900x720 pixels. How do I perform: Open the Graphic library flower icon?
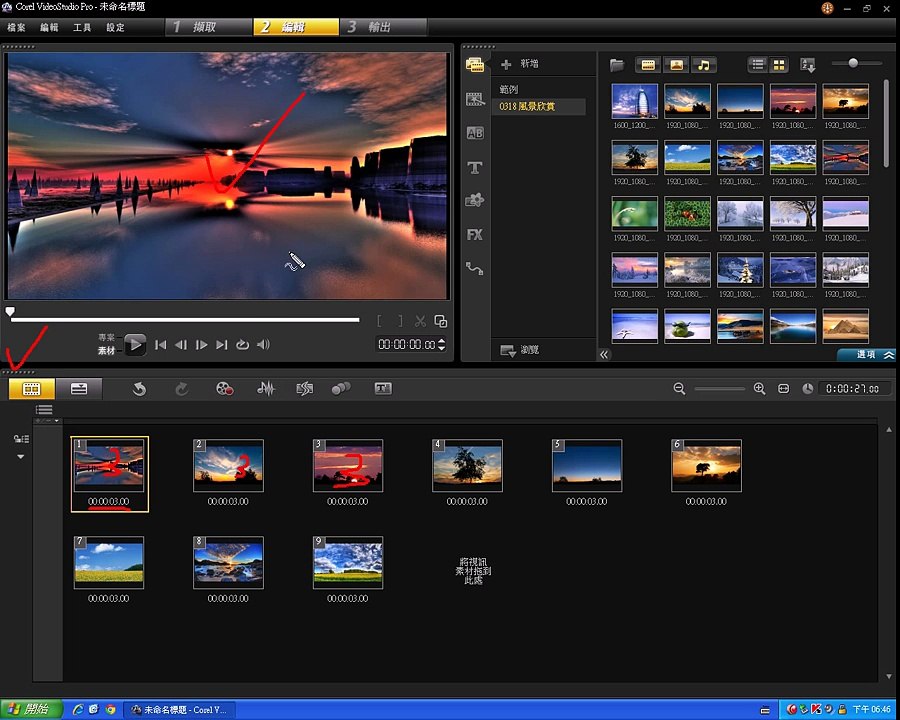(475, 200)
